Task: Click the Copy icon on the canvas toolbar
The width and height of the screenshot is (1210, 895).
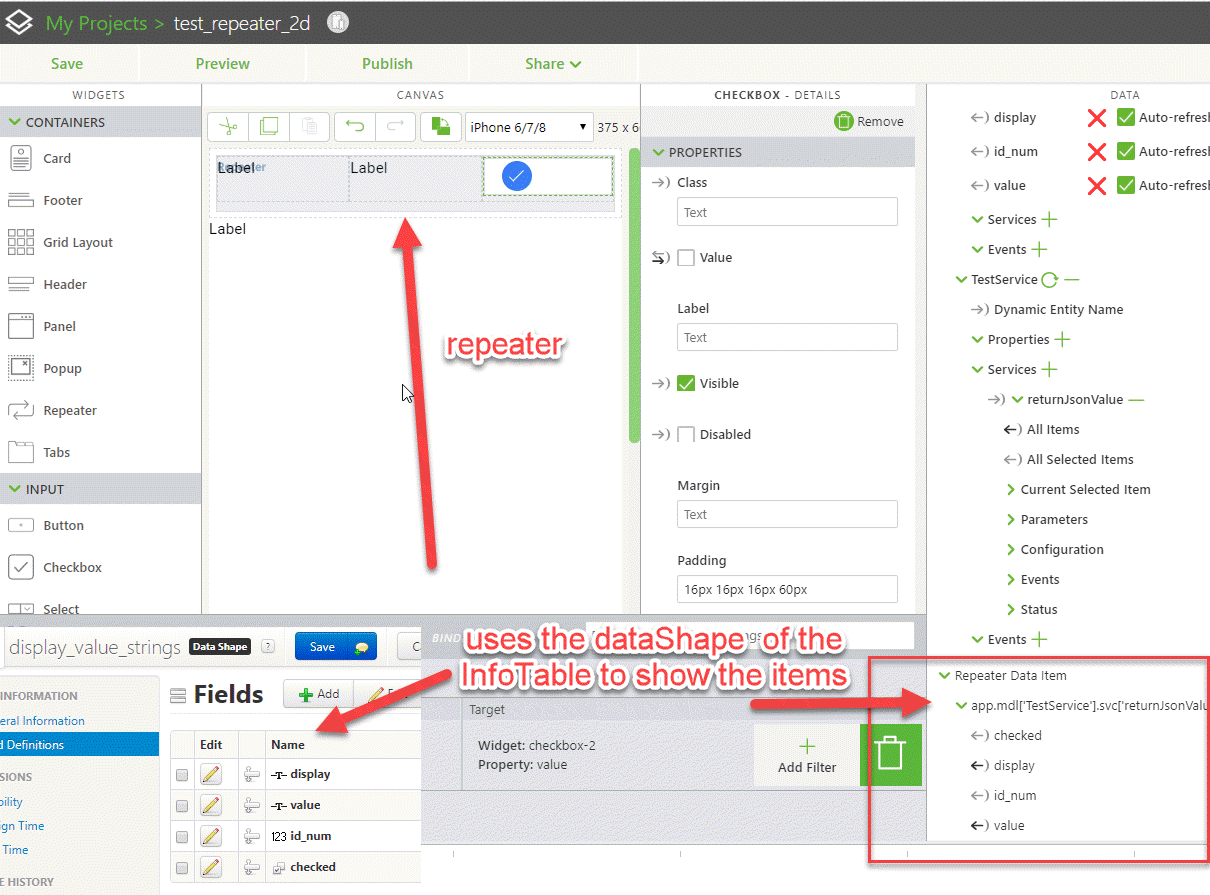Action: [x=268, y=126]
